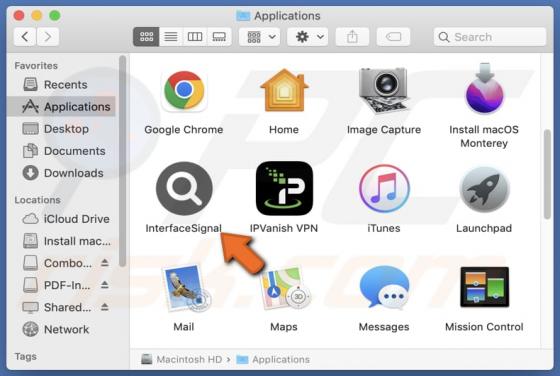Select Applications in the sidebar
The image size is (560, 376).
click(x=61, y=106)
